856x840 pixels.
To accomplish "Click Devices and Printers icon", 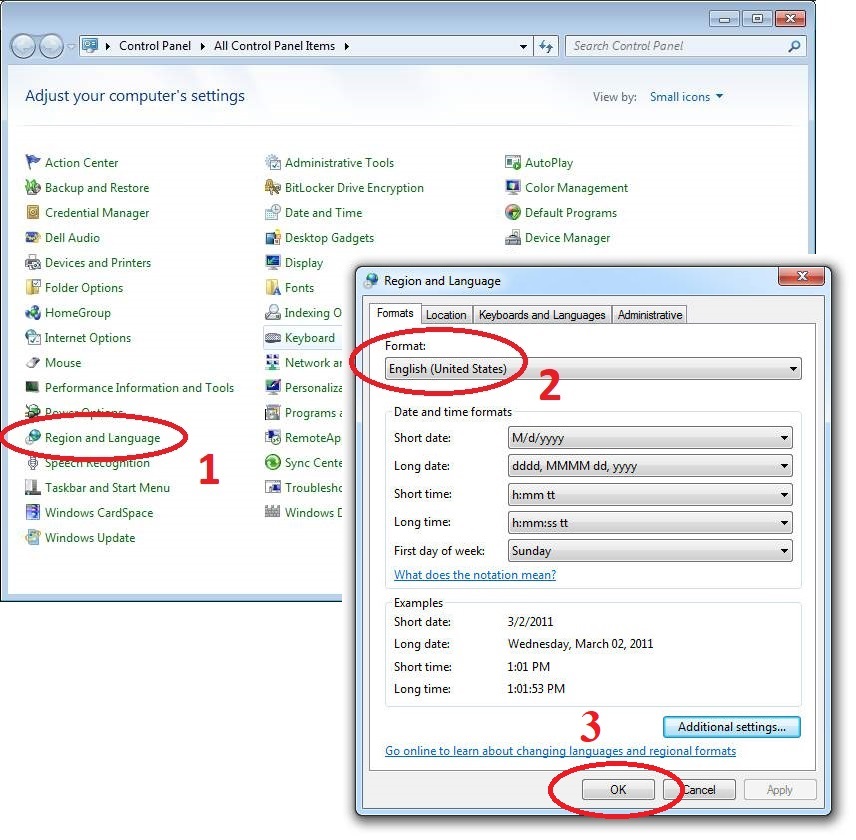I will [x=33, y=263].
